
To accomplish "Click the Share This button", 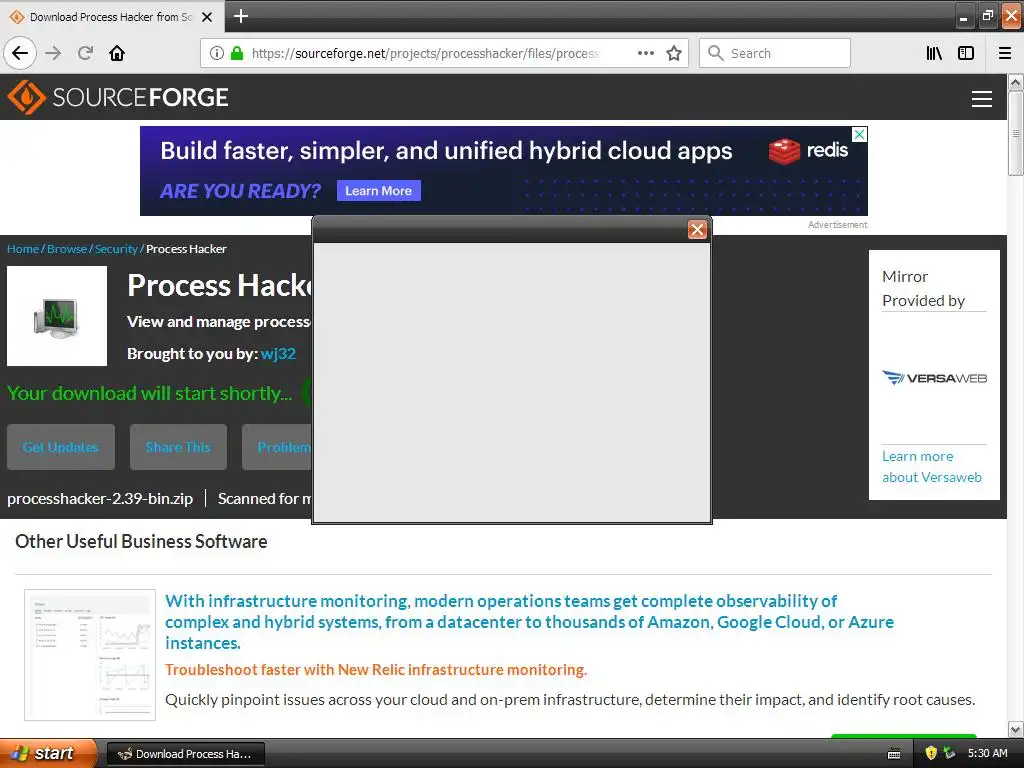I will point(178,447).
